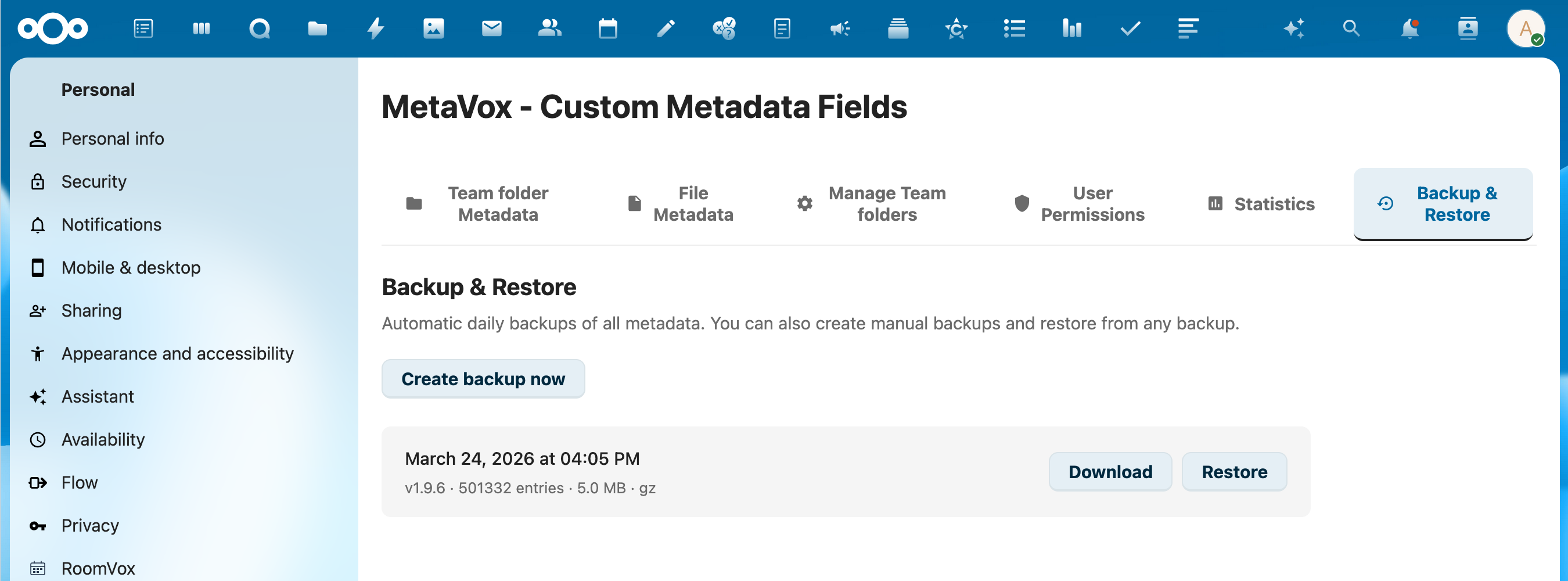Go to the User Permissions tab

[1079, 204]
